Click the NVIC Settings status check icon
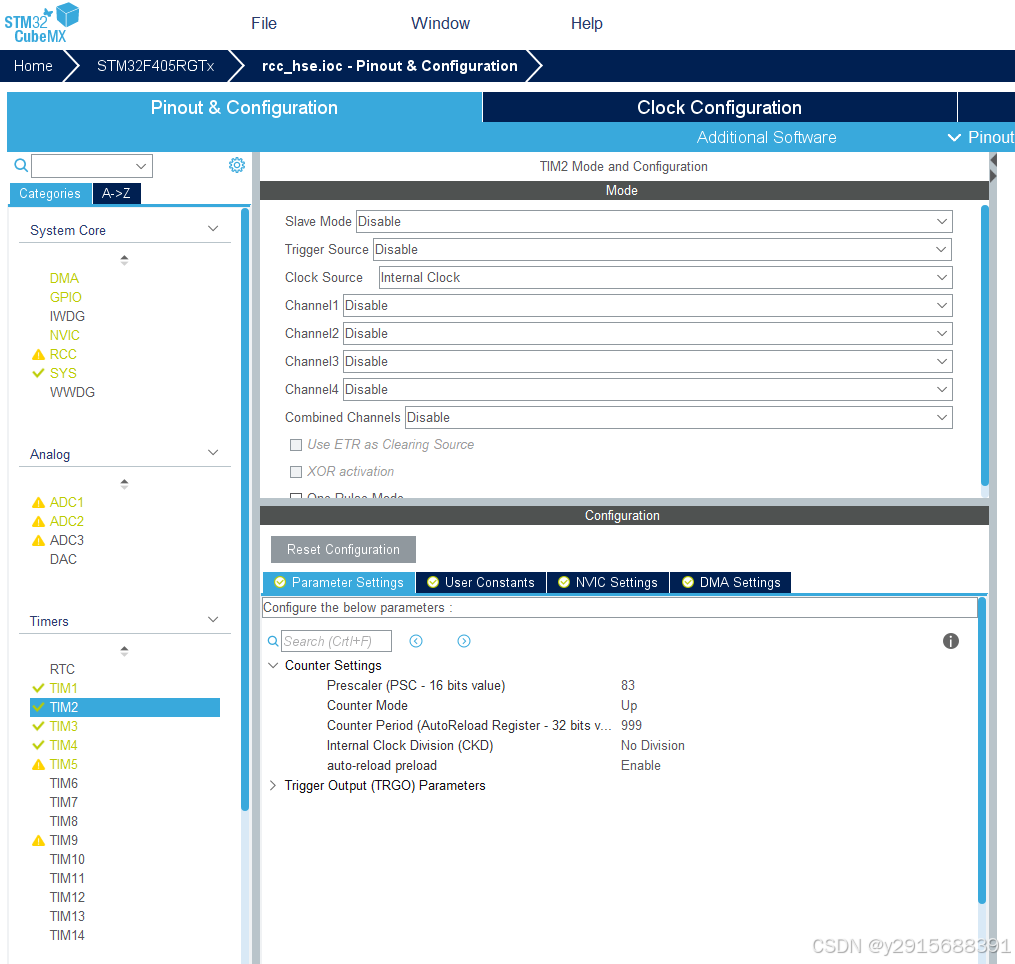Screen dimensions: 1015x964 tap(564, 582)
